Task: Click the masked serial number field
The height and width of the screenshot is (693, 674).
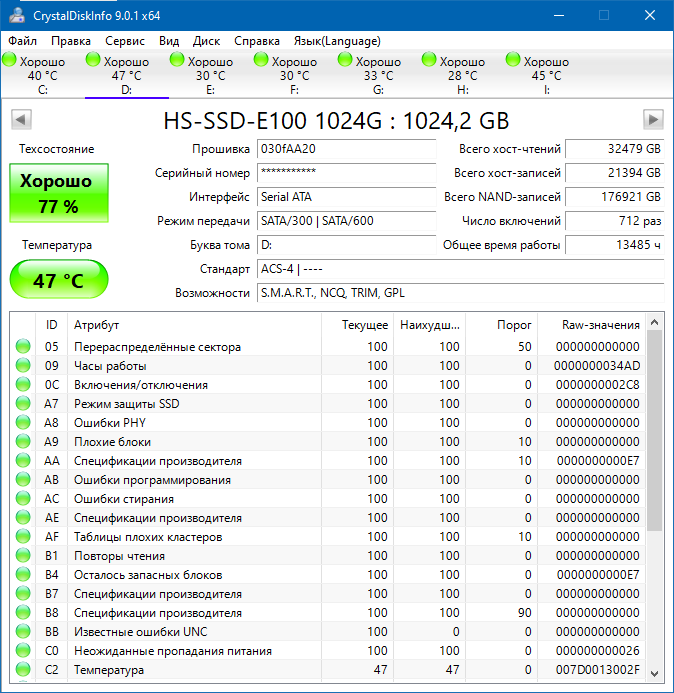Action: (x=347, y=173)
